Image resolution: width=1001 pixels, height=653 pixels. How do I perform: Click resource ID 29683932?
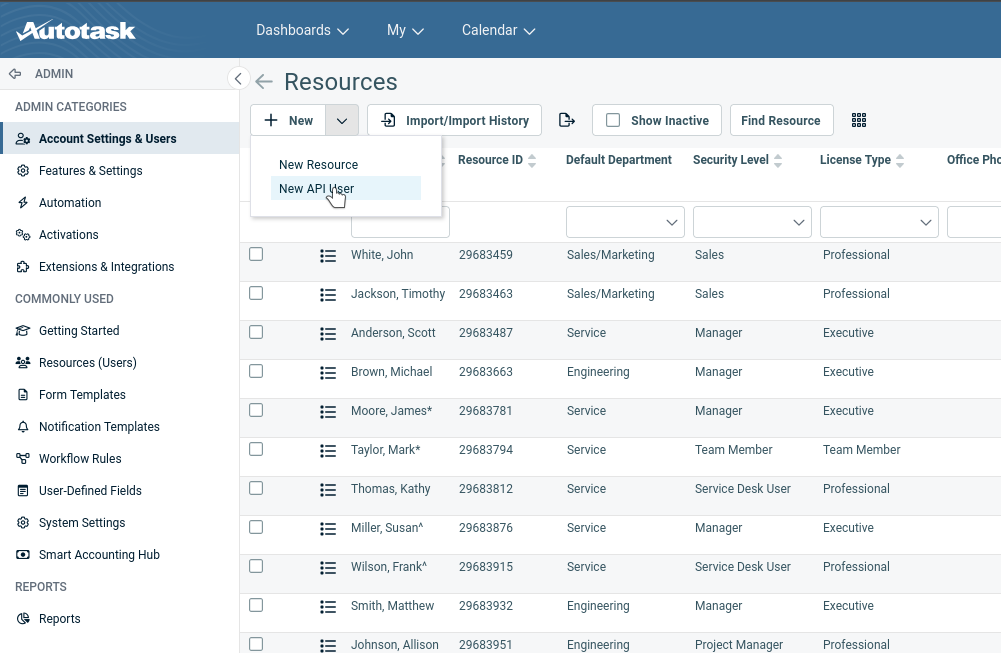[x=486, y=606]
